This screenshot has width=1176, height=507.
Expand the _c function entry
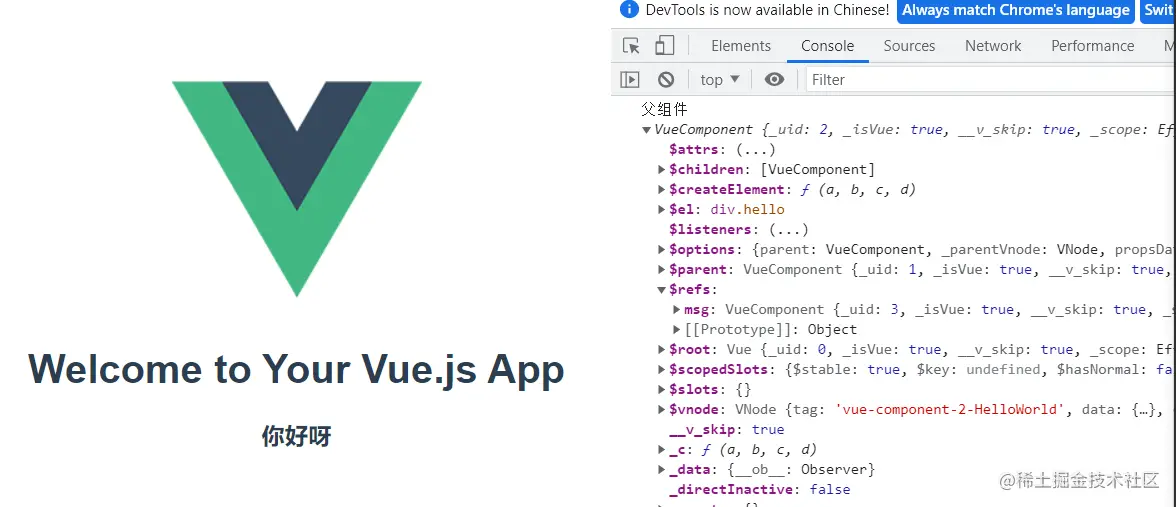click(662, 449)
